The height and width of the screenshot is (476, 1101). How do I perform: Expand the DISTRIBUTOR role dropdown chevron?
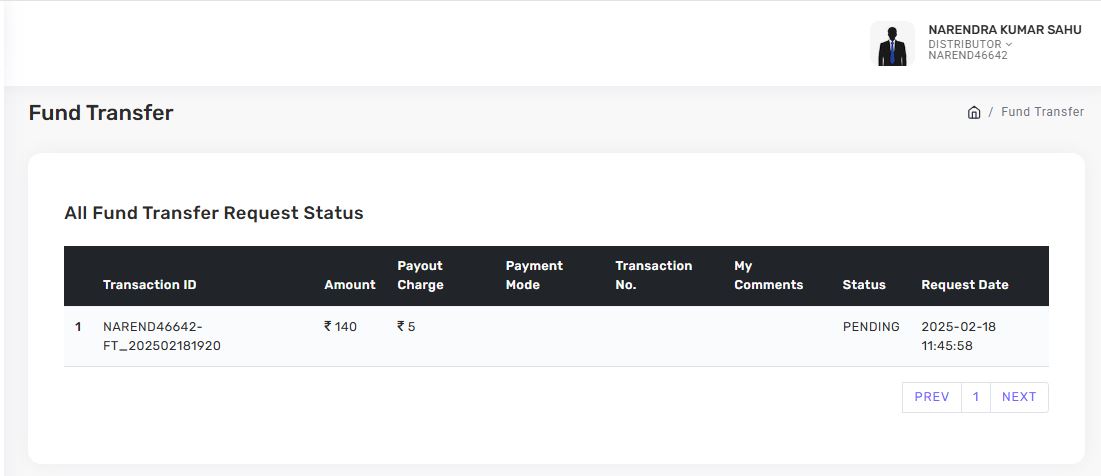pos(1009,44)
